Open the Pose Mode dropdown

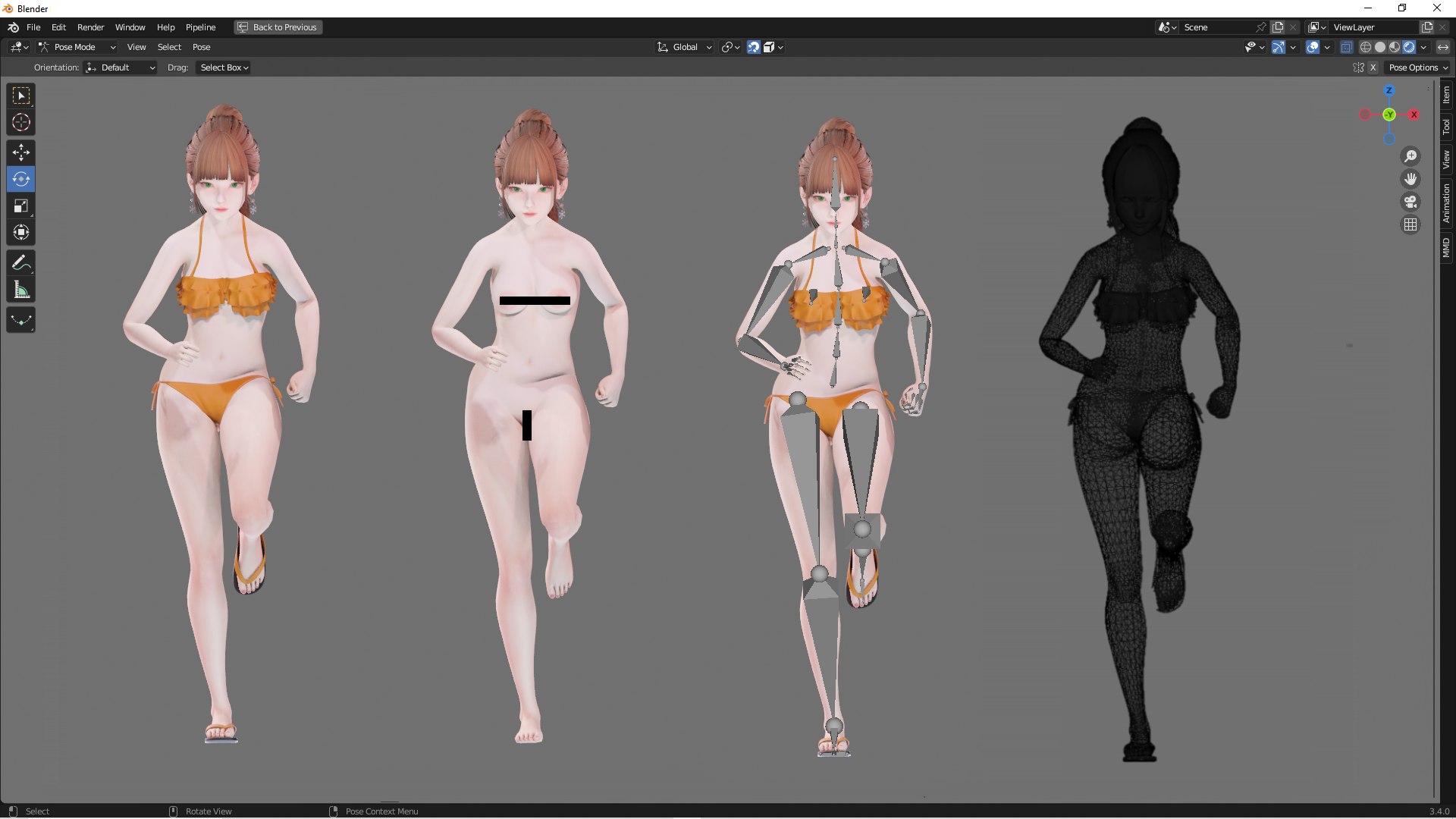click(77, 47)
